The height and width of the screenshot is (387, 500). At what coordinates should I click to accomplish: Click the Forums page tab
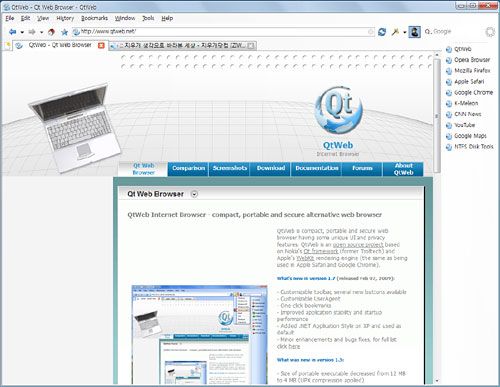click(x=362, y=168)
